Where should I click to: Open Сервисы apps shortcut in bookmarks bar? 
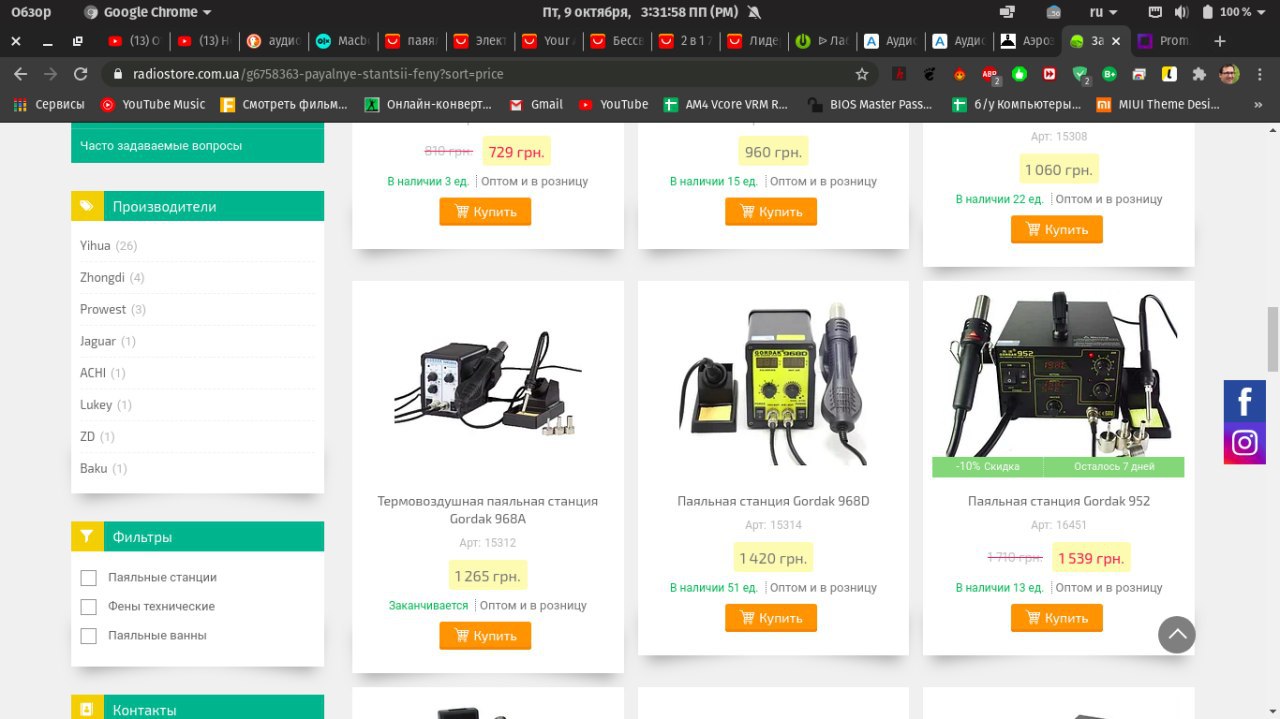[49, 104]
